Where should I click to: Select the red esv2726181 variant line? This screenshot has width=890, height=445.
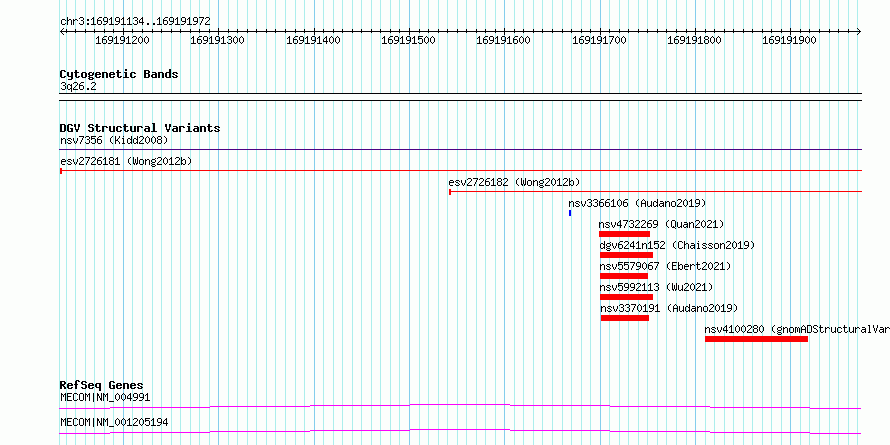[461, 170]
